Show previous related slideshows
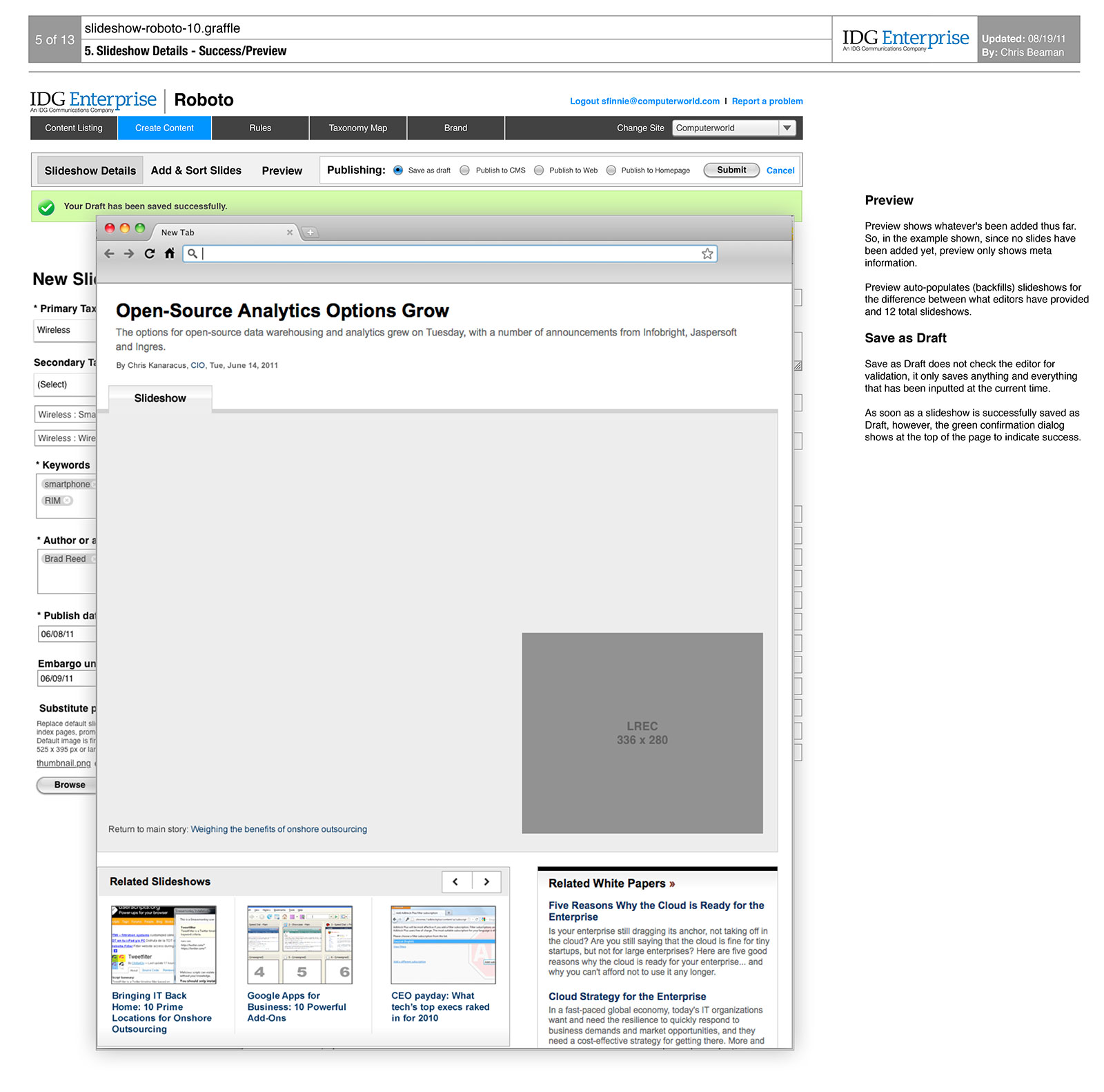Screen dimensions: 1104x1092 coord(456,881)
